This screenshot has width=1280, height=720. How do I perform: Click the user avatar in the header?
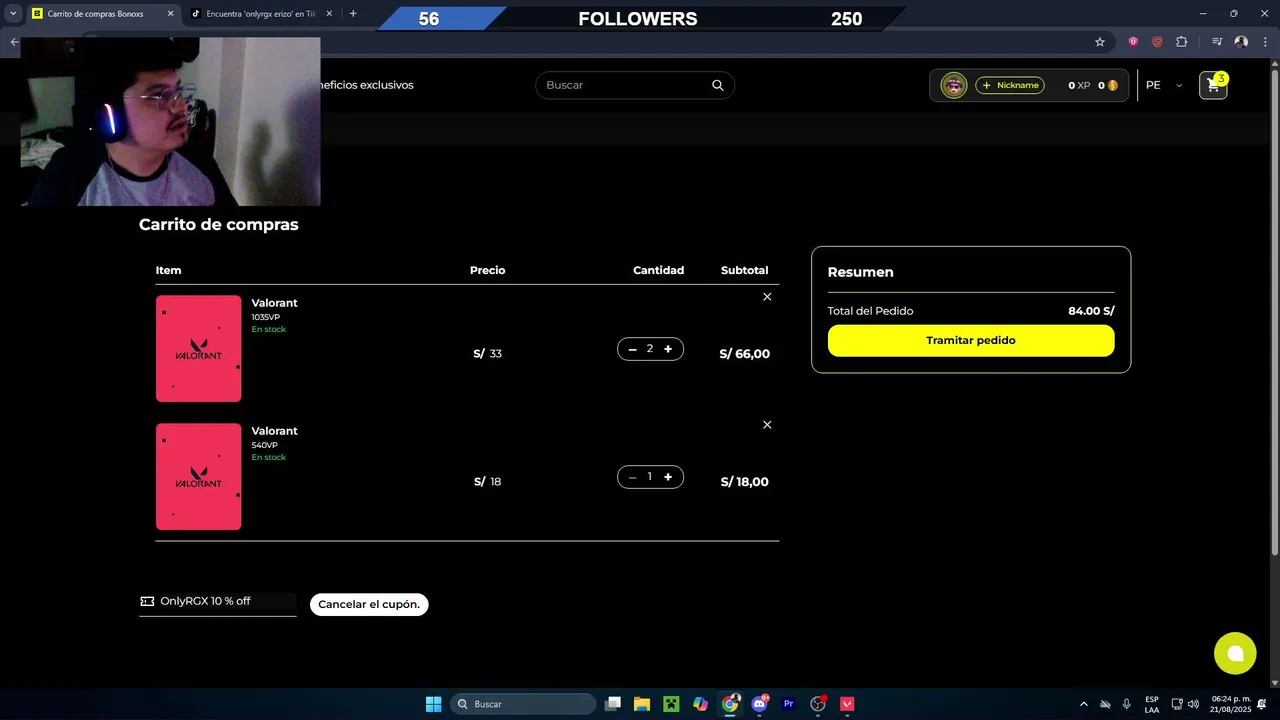tap(954, 85)
